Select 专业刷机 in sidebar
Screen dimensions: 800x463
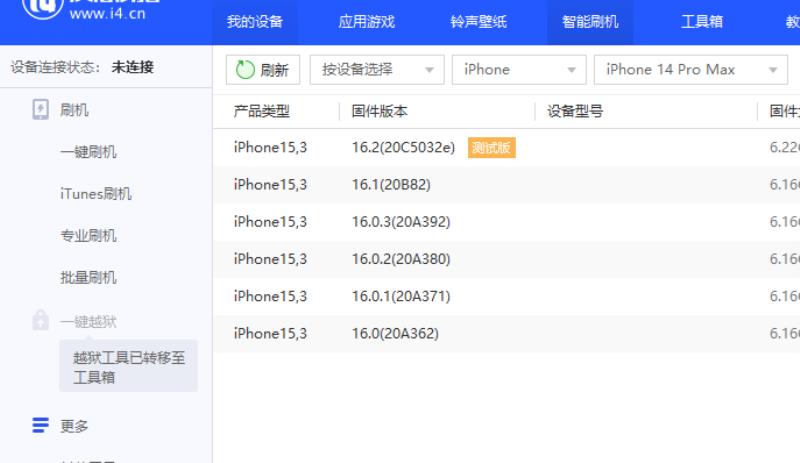click(88, 235)
